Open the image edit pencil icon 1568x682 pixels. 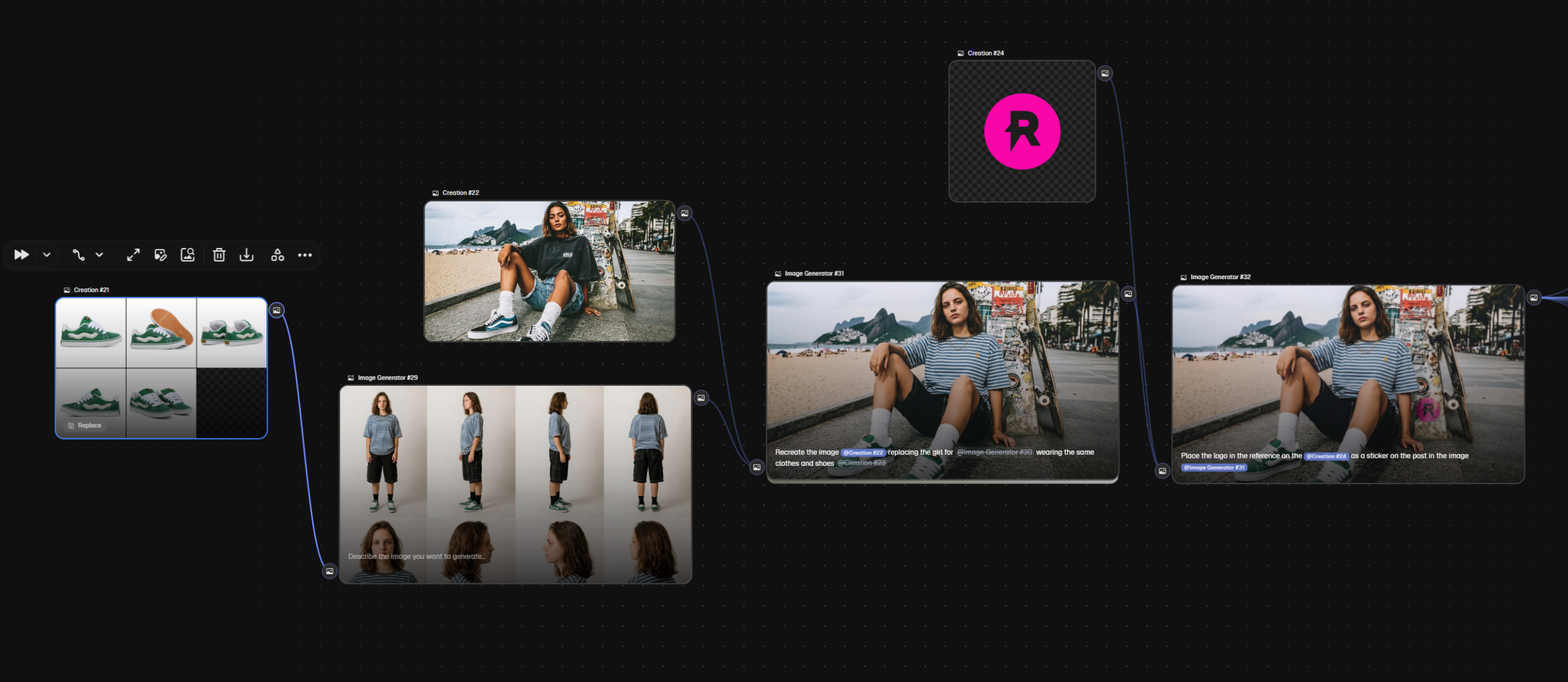pyautogui.click(x=160, y=255)
